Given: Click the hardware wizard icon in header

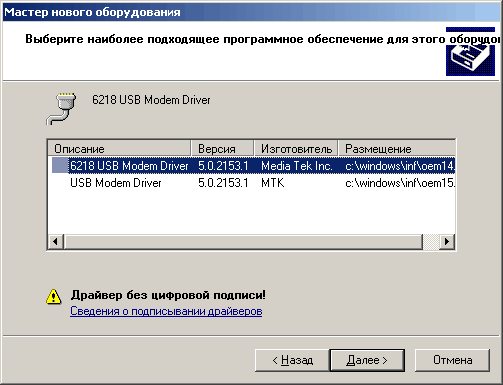Looking at the screenshot, I should [470, 52].
